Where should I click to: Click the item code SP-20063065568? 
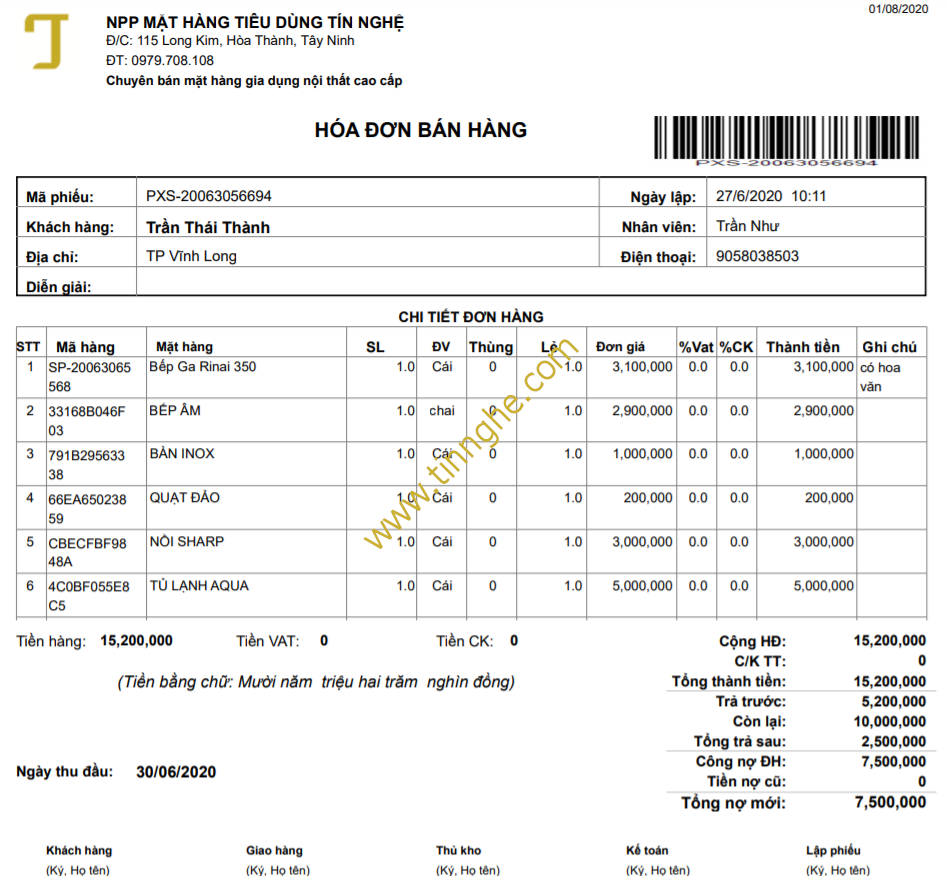click(89, 377)
